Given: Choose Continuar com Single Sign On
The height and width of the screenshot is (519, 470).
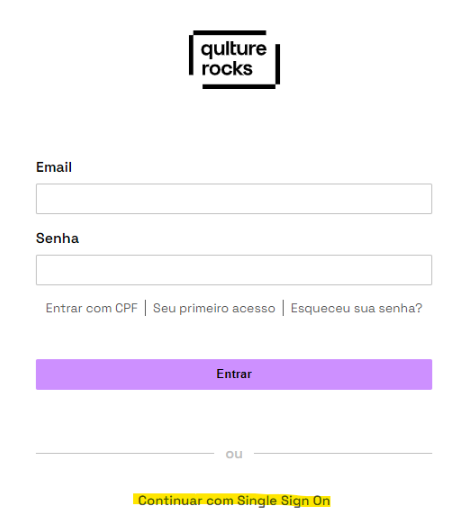Looking at the screenshot, I should coord(234,501).
